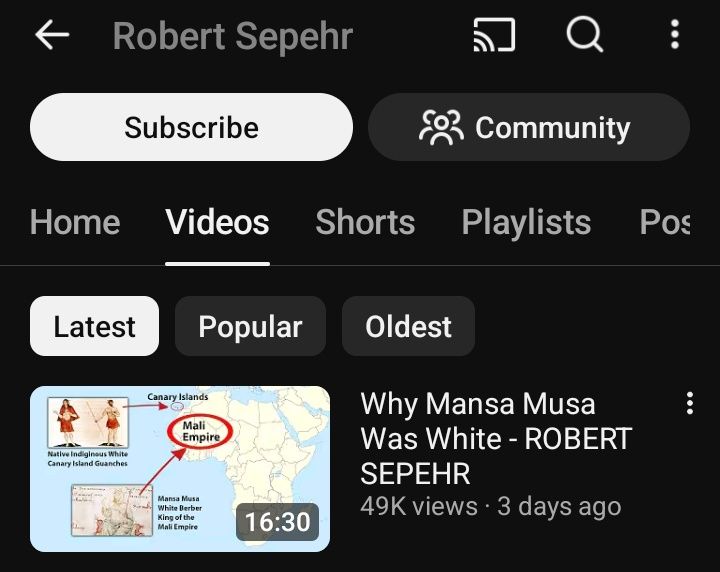Open the search magnifier icon

(584, 34)
